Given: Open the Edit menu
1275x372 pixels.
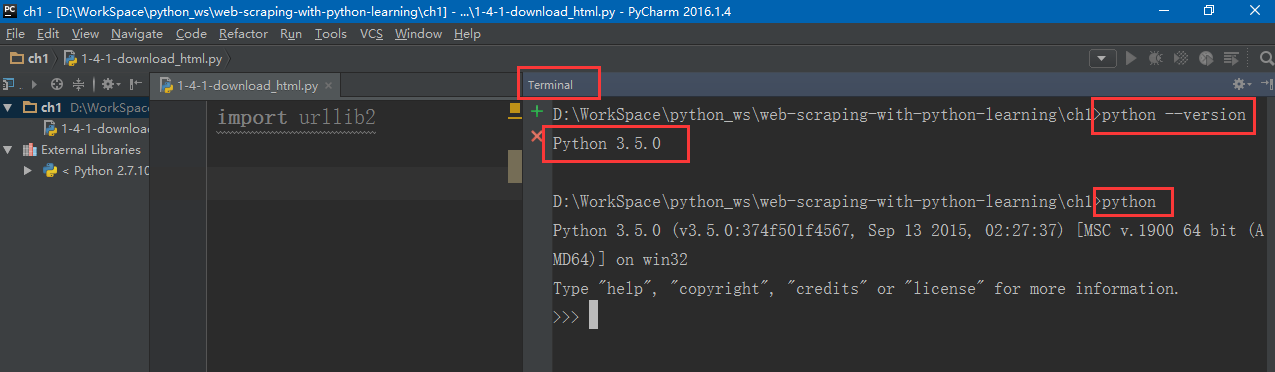Looking at the screenshot, I should [x=47, y=33].
